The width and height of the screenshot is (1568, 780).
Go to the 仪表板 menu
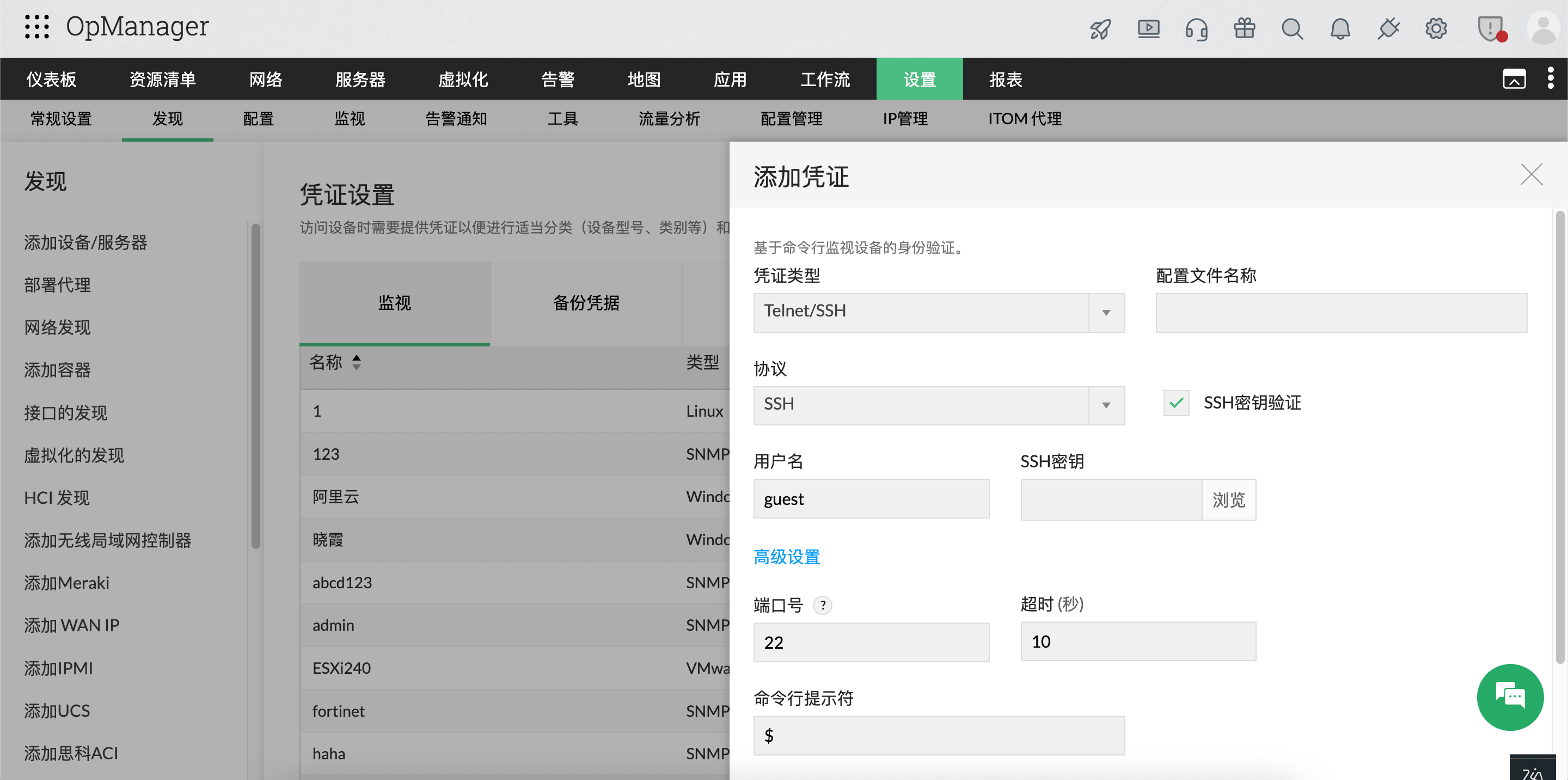pyautogui.click(x=51, y=79)
